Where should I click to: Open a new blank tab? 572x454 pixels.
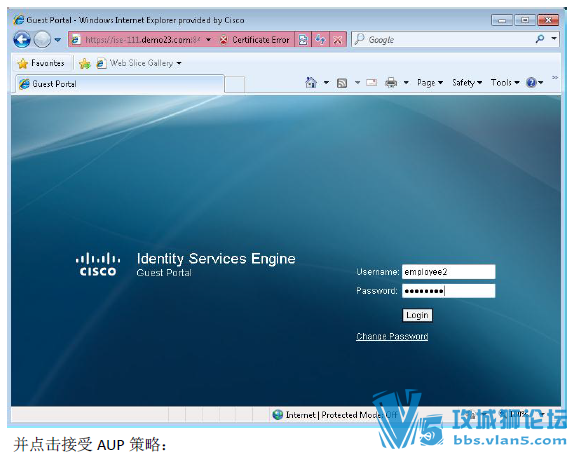point(234,84)
